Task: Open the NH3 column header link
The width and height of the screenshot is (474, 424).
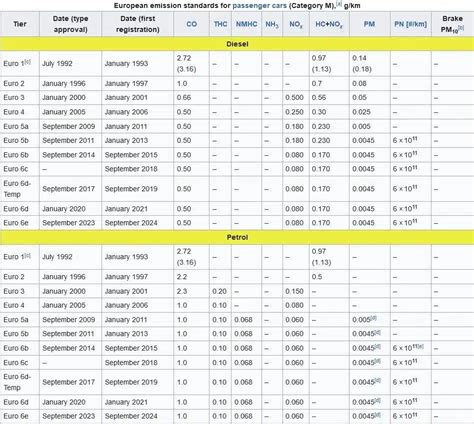Action: coord(272,24)
